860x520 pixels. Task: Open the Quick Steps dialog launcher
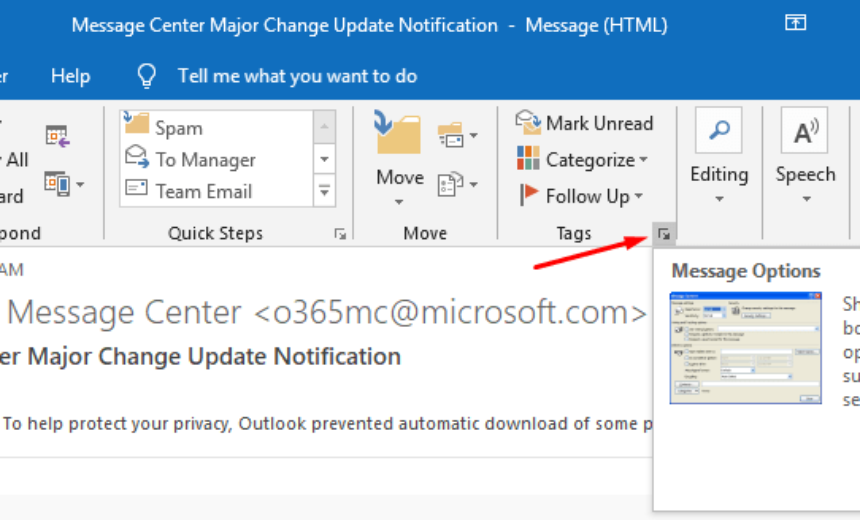tap(340, 234)
